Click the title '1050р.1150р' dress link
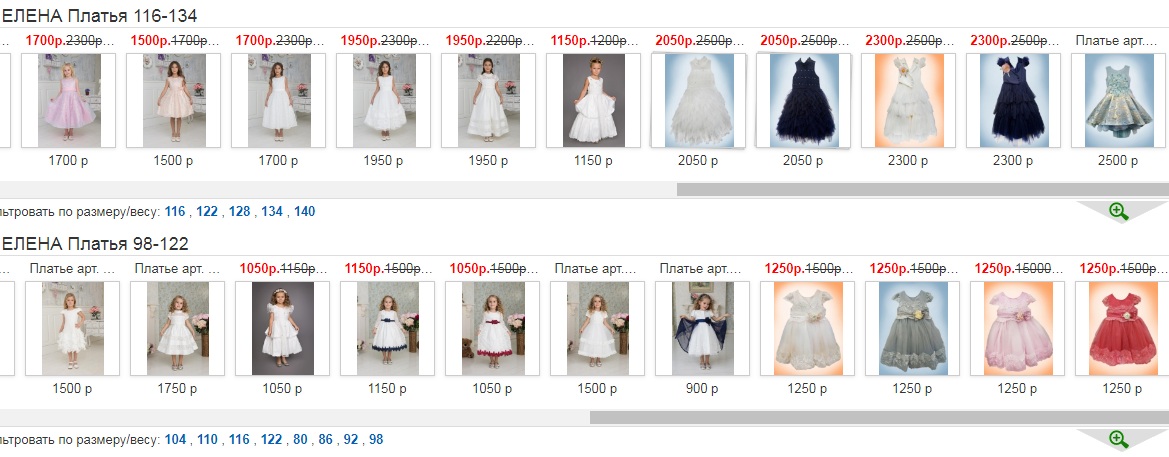This screenshot has height=457, width=1169. [283, 269]
